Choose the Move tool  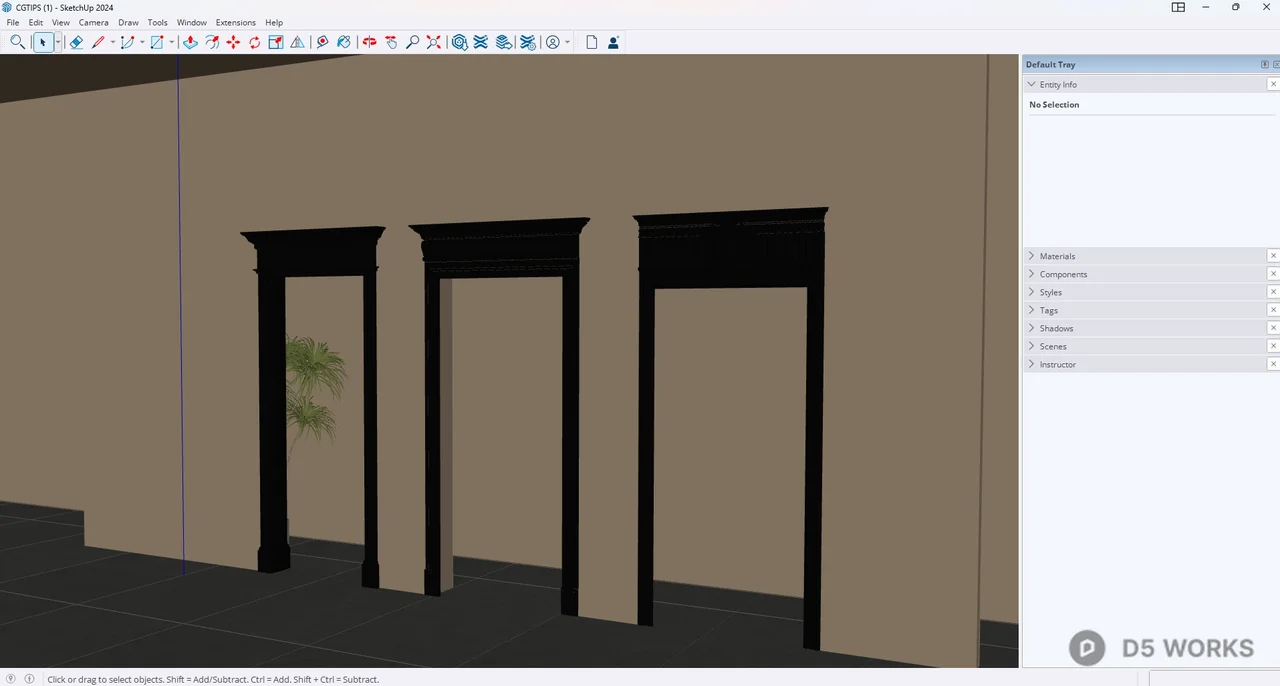[233, 42]
